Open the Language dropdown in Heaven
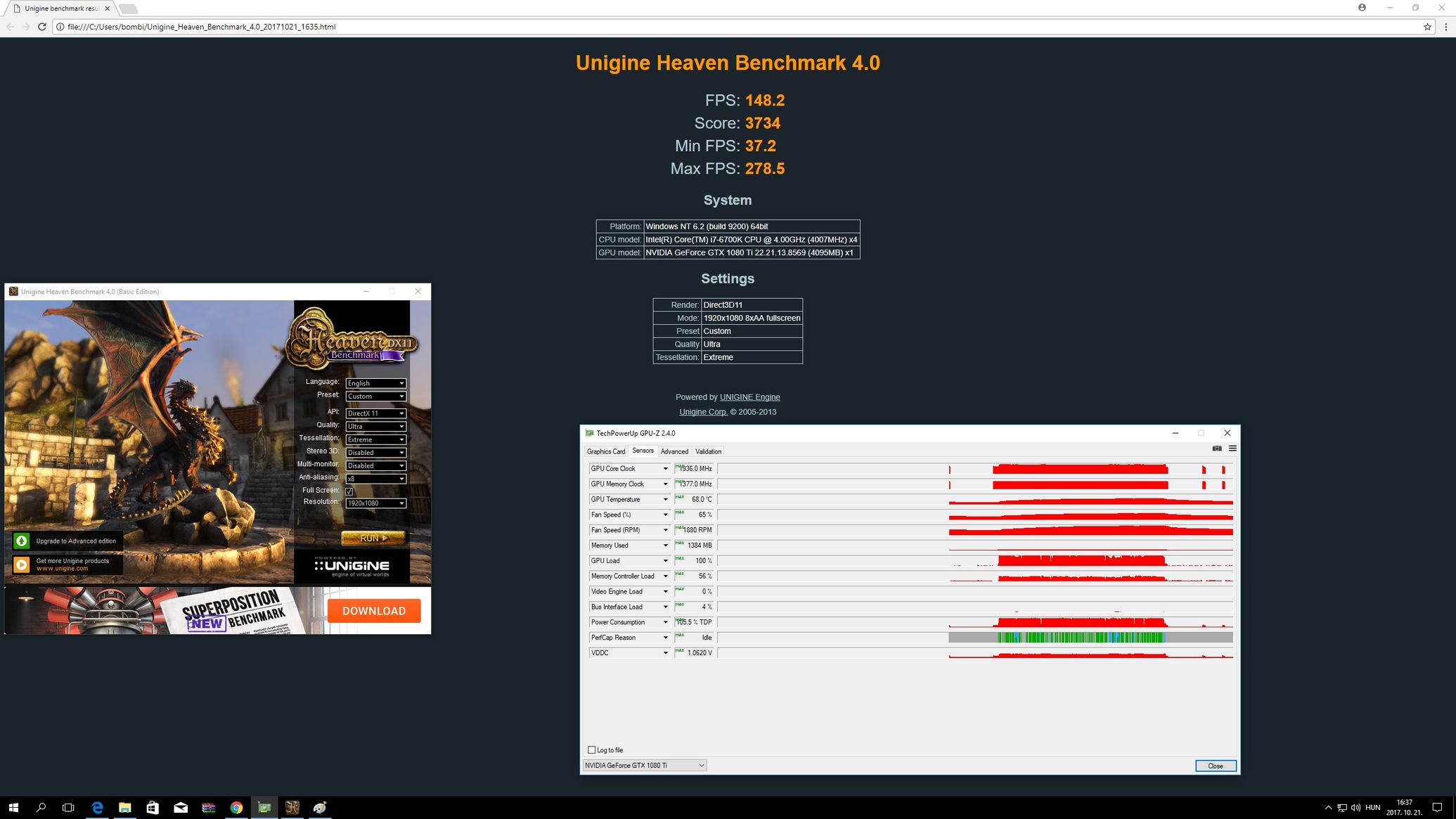 (x=375, y=383)
